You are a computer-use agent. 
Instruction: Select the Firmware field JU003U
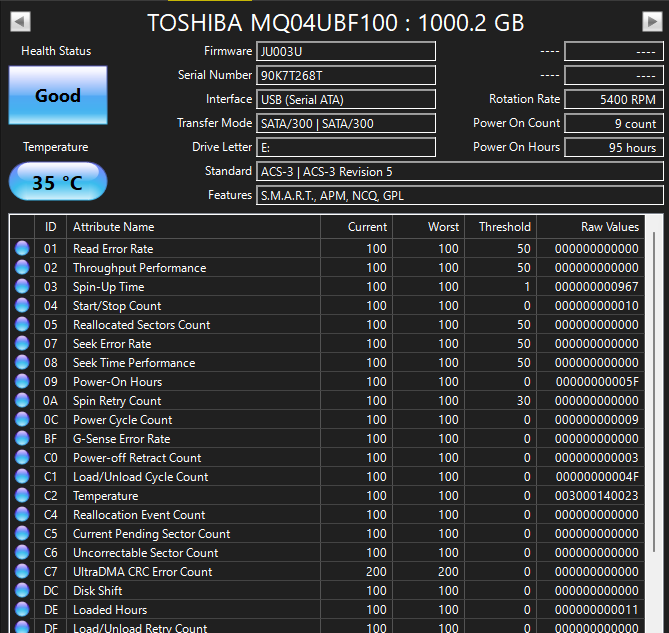coord(346,52)
